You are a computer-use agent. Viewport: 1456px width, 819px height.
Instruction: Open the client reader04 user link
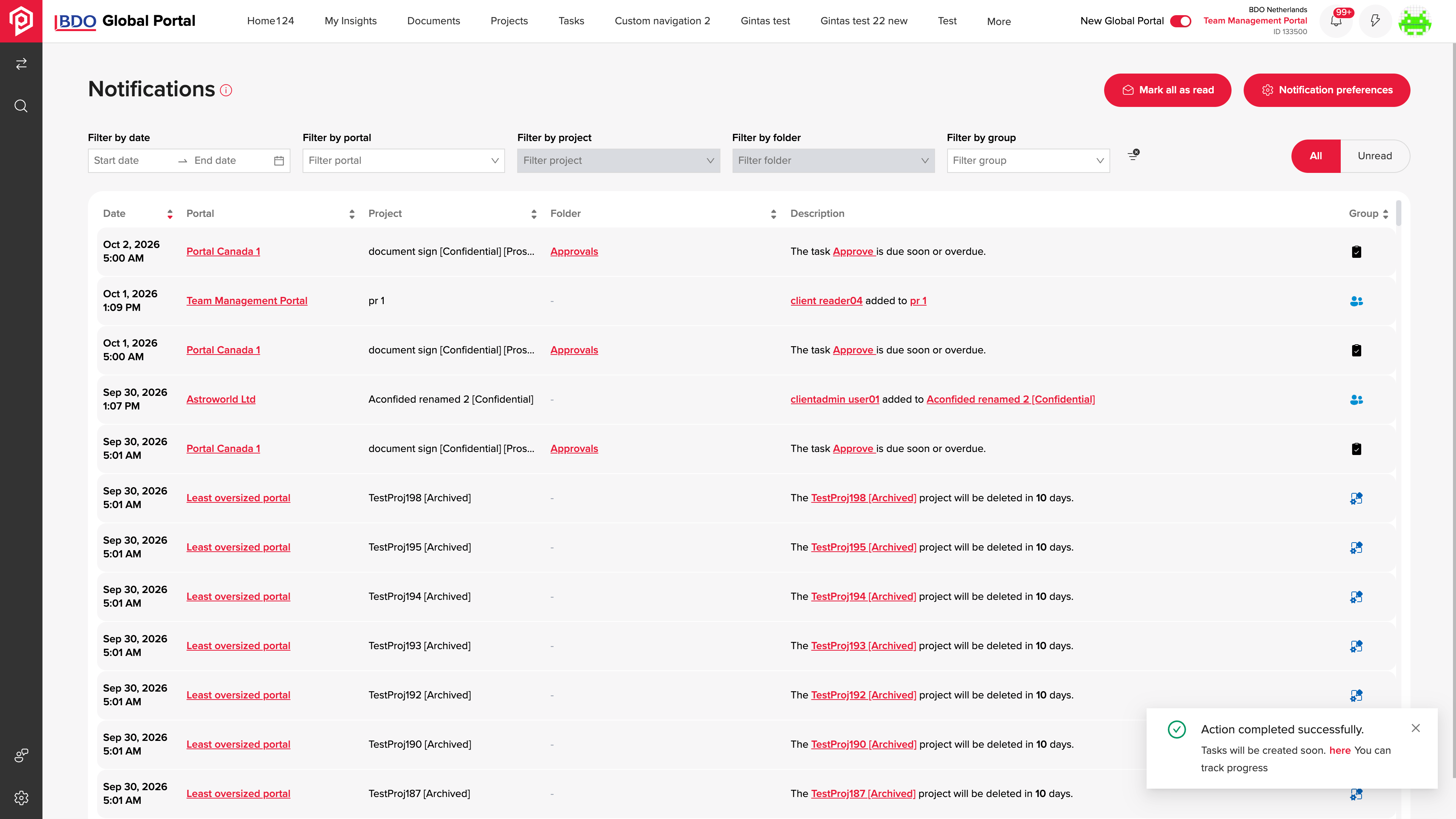point(826,301)
